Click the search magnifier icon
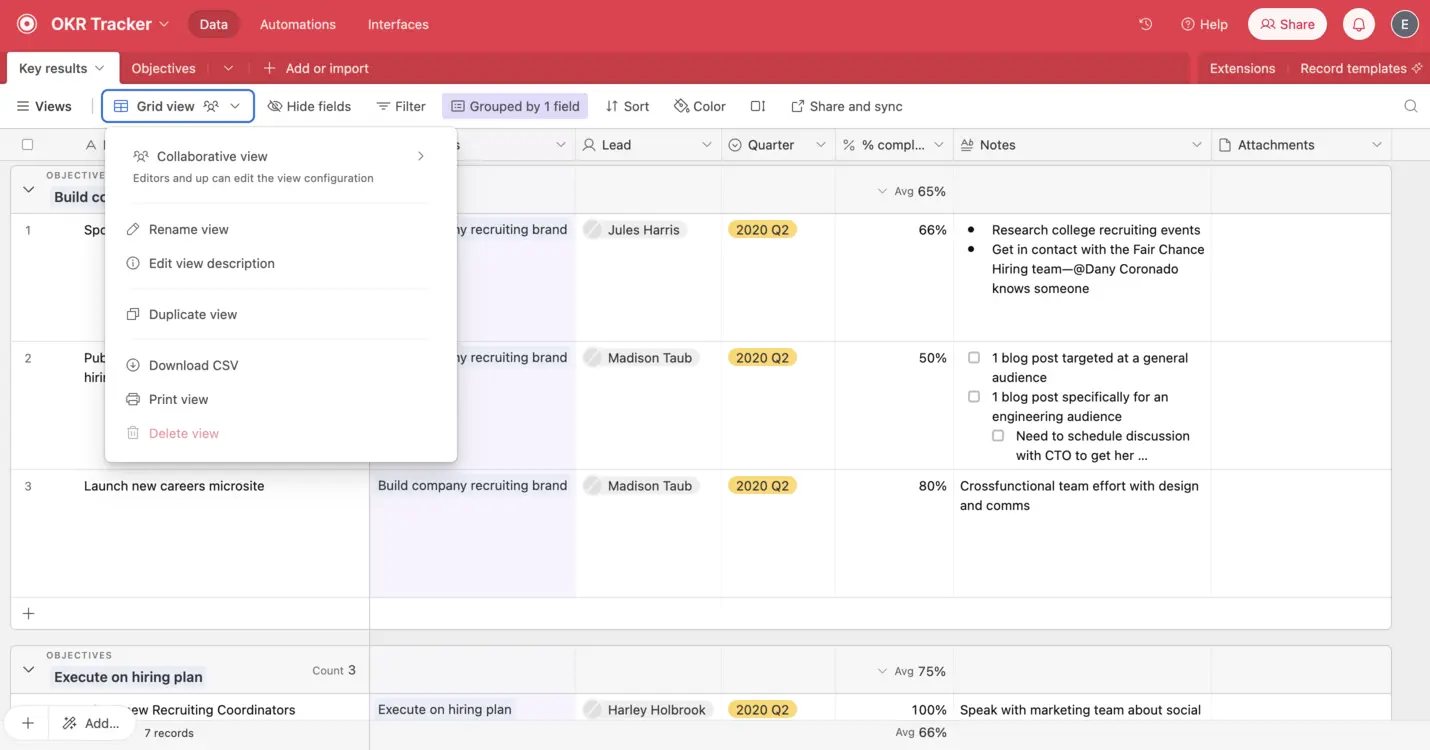The height and width of the screenshot is (750, 1430). pyautogui.click(x=1410, y=106)
